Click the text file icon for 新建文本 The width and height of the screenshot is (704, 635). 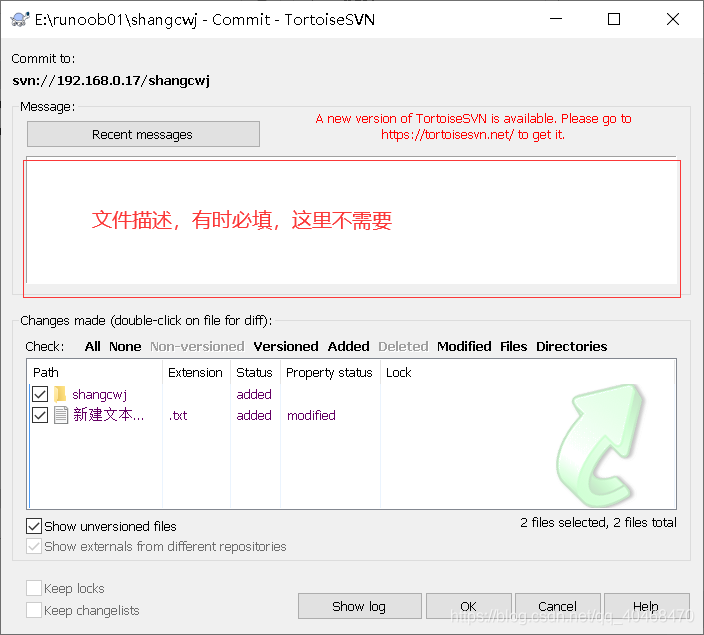61,415
